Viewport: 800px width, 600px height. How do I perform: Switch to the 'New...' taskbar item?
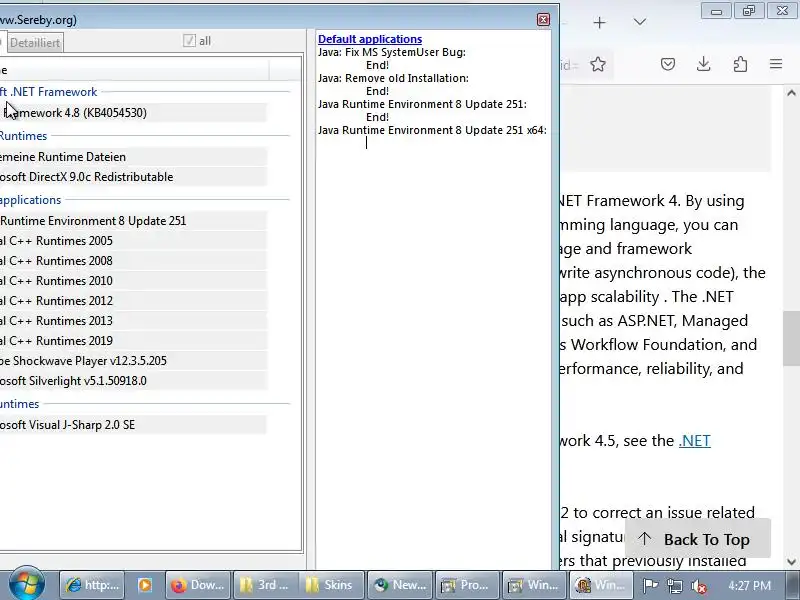pos(399,585)
